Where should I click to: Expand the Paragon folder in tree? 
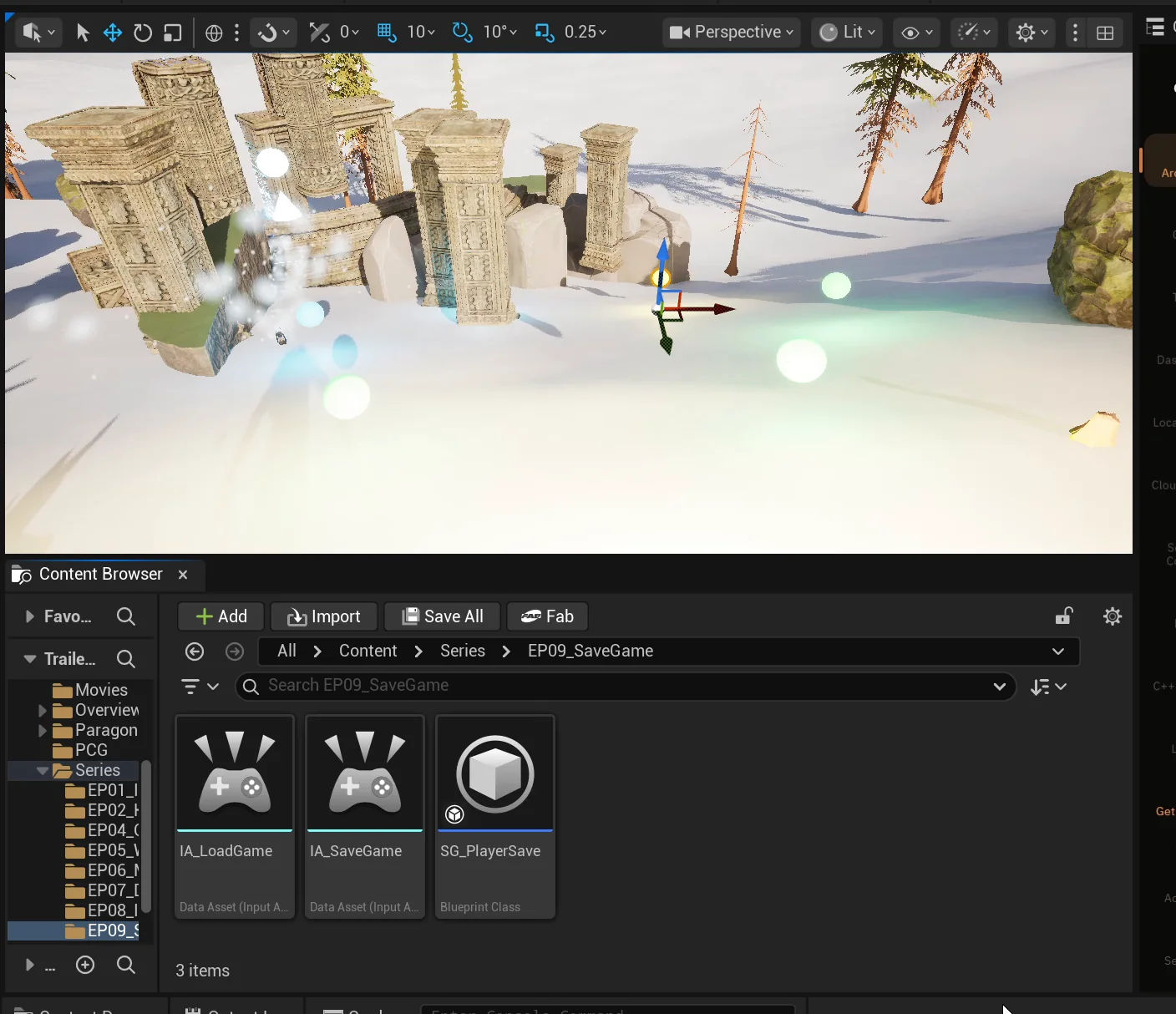coord(42,731)
